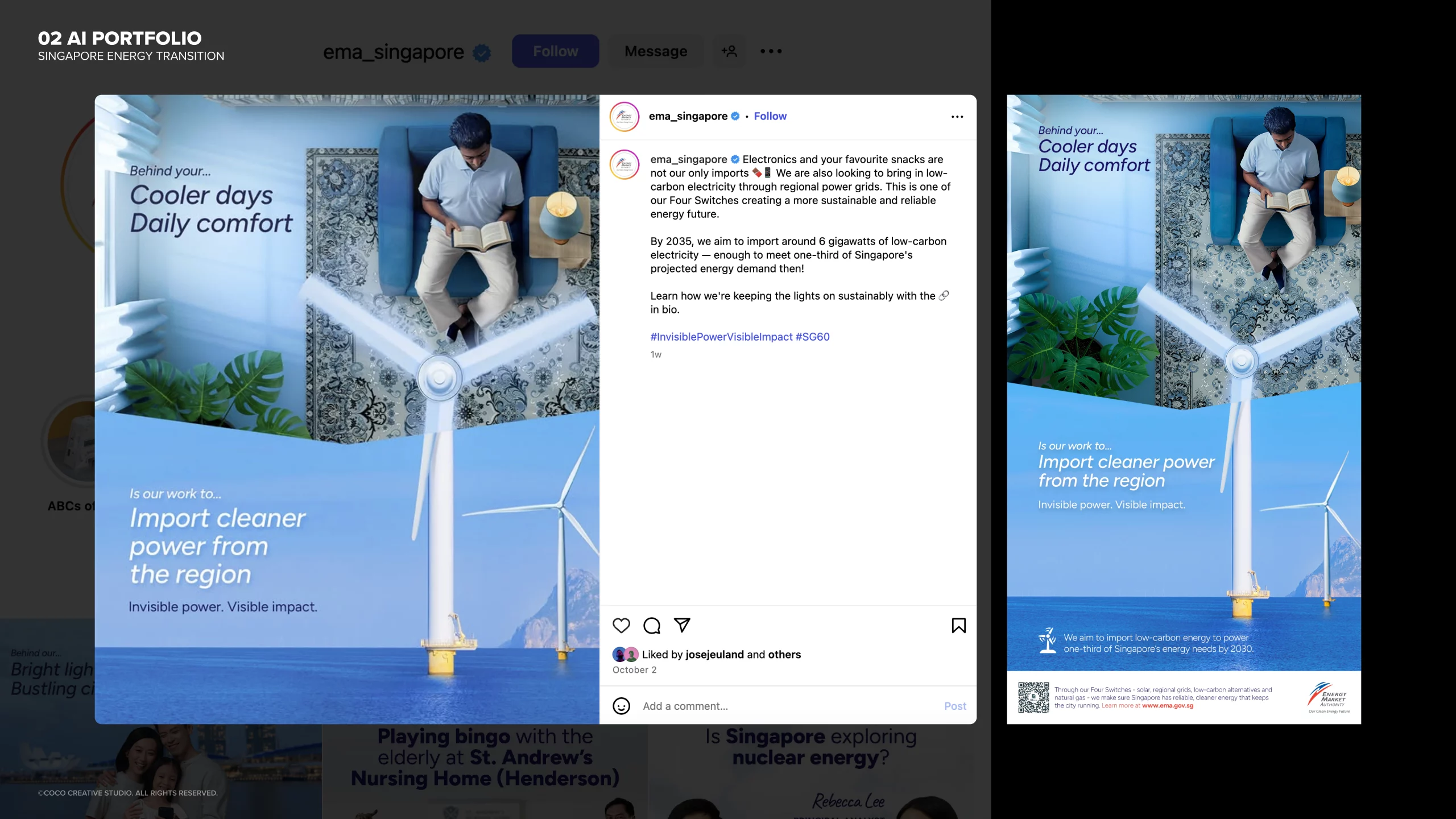Open the #InvisiblePowerVisibleImpact hashtag

coord(721,337)
